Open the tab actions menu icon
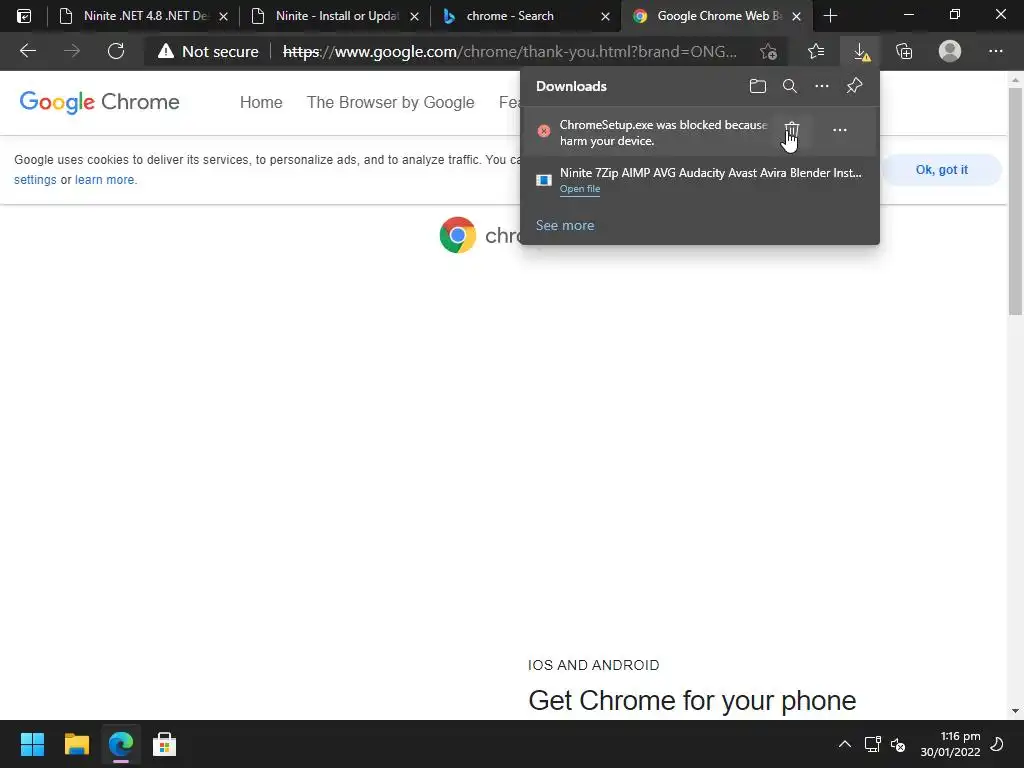This screenshot has width=1024, height=768. tap(24, 16)
